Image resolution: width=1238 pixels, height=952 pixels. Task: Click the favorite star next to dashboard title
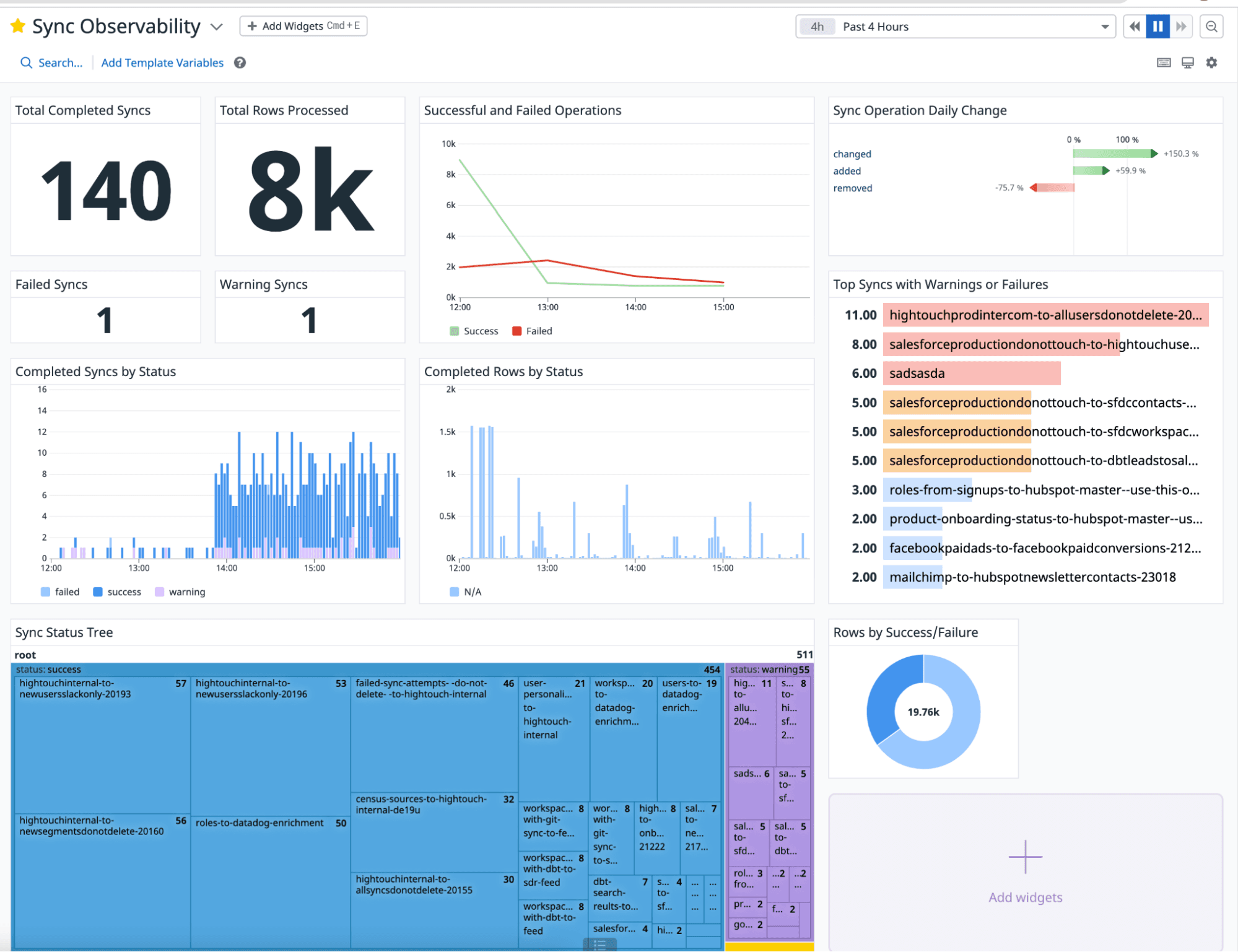tap(18, 26)
